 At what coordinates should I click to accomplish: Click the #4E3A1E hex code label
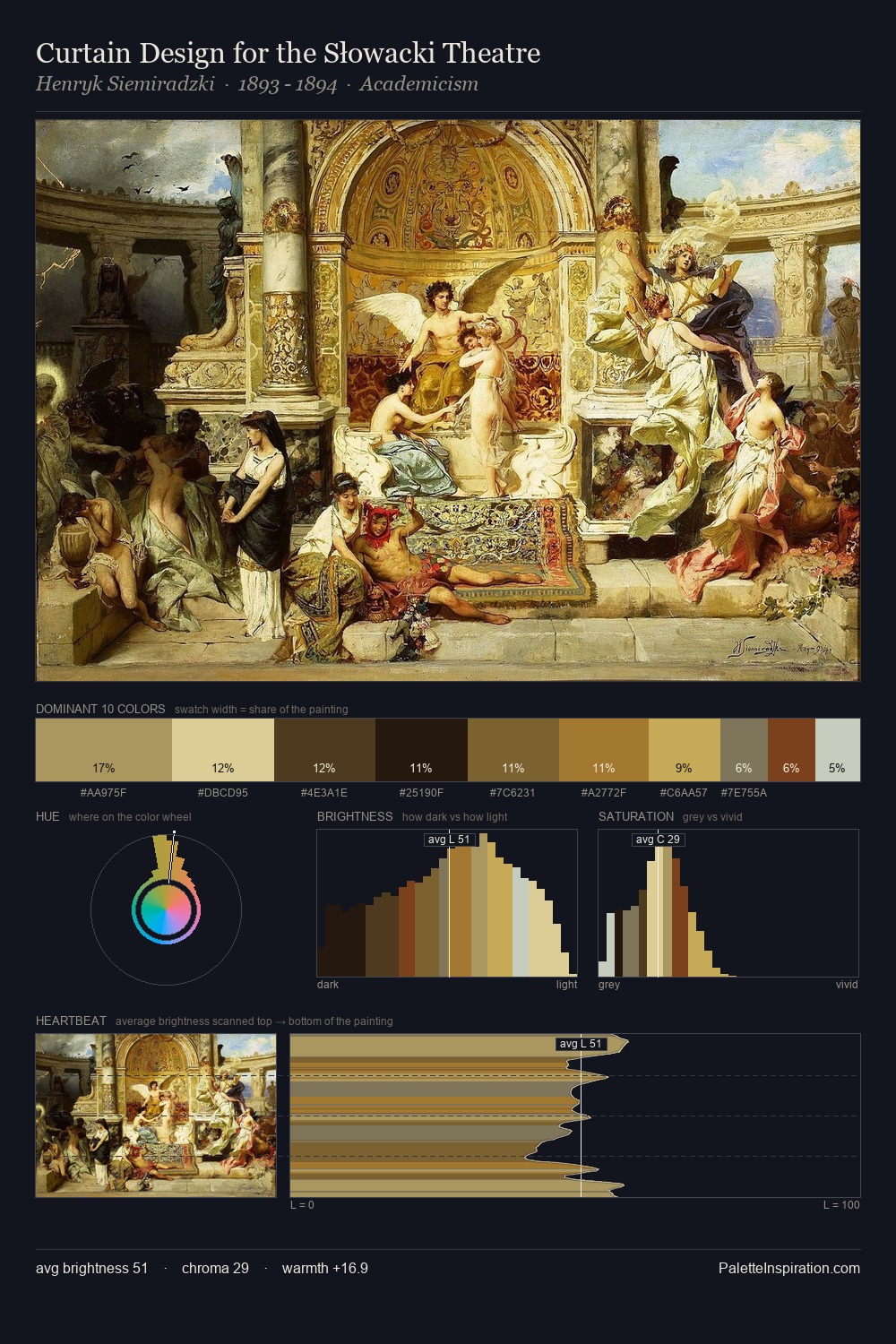(324, 793)
